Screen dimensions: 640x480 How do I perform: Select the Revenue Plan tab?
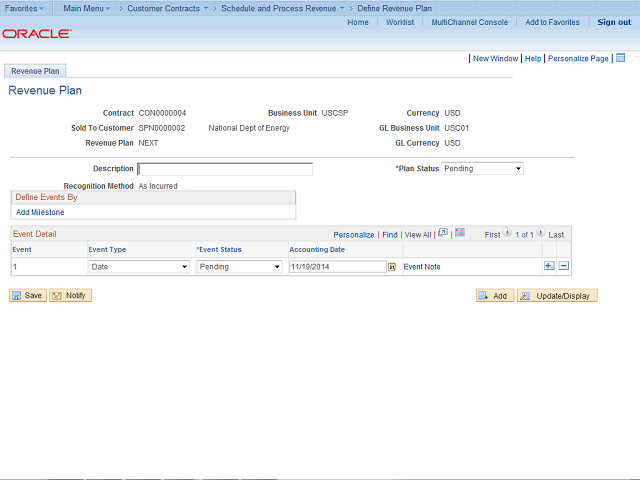[35, 71]
